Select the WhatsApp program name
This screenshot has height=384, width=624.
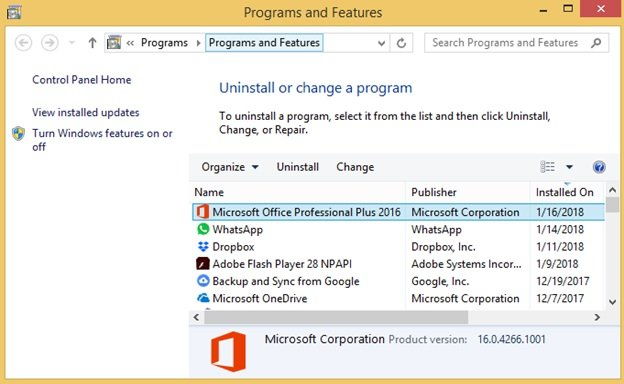(238, 230)
